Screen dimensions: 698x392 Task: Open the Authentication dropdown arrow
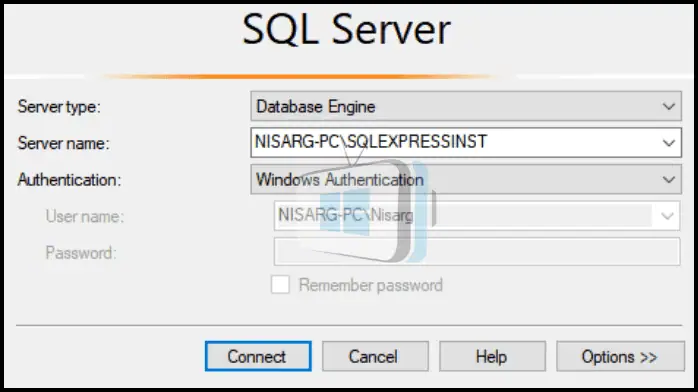tap(669, 179)
